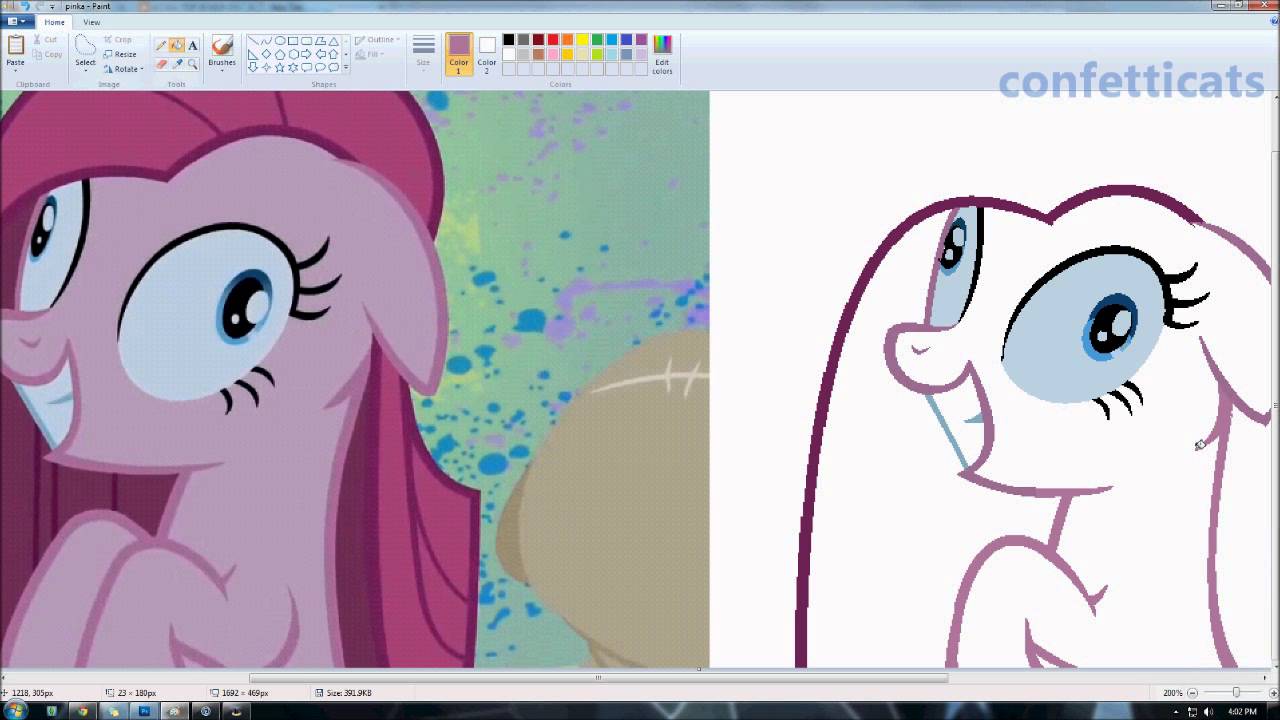
Task: Click the Copy button
Action: 46,54
